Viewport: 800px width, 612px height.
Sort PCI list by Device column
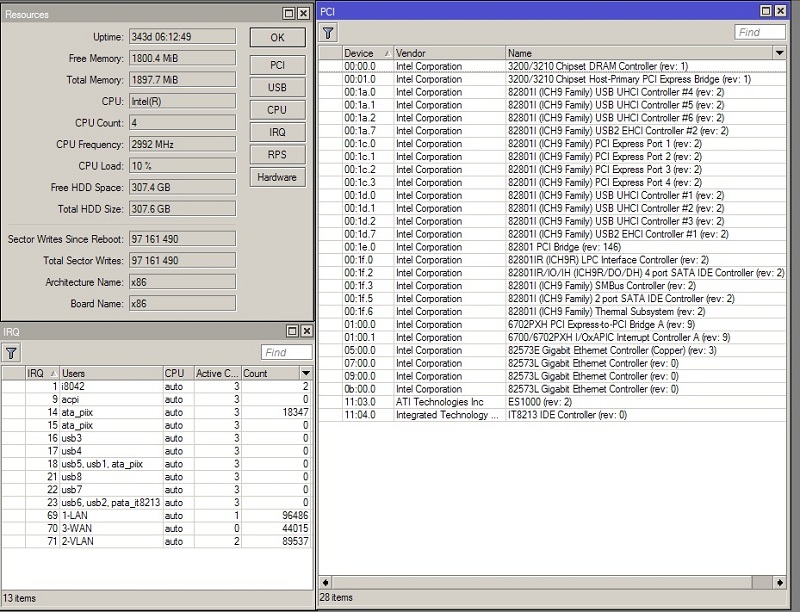[367, 53]
